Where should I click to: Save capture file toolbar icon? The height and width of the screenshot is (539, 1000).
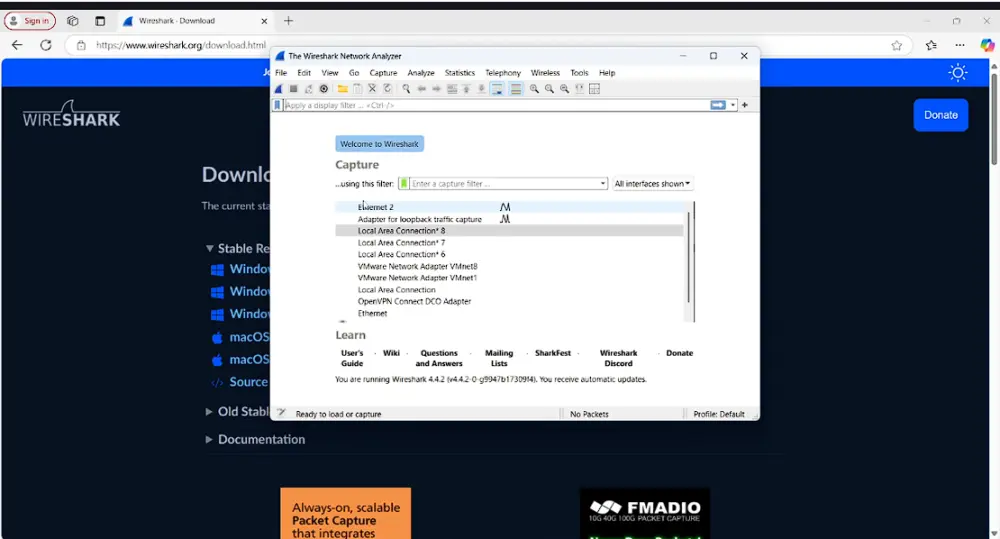click(358, 89)
